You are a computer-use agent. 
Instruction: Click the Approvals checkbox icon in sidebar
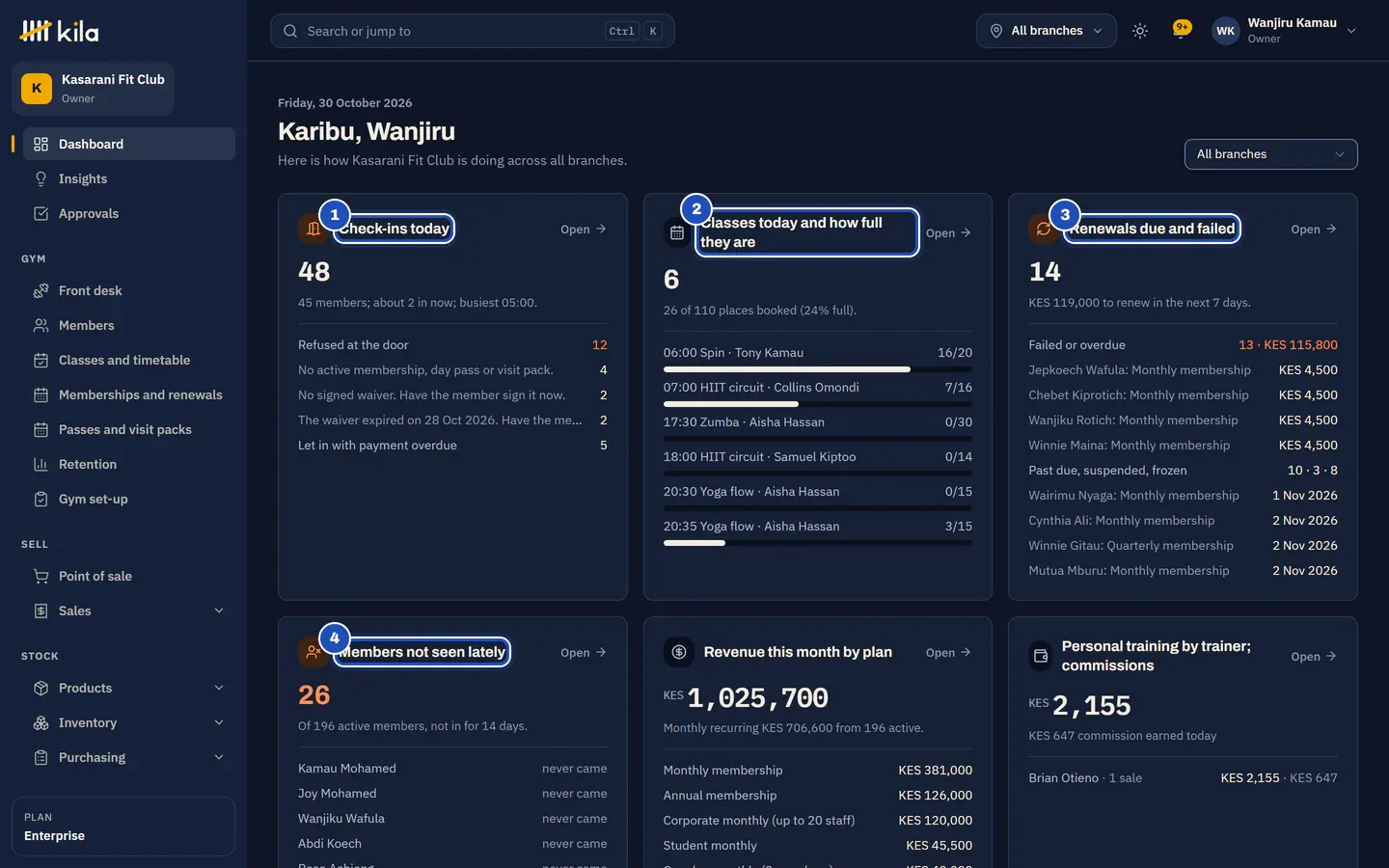(x=41, y=213)
